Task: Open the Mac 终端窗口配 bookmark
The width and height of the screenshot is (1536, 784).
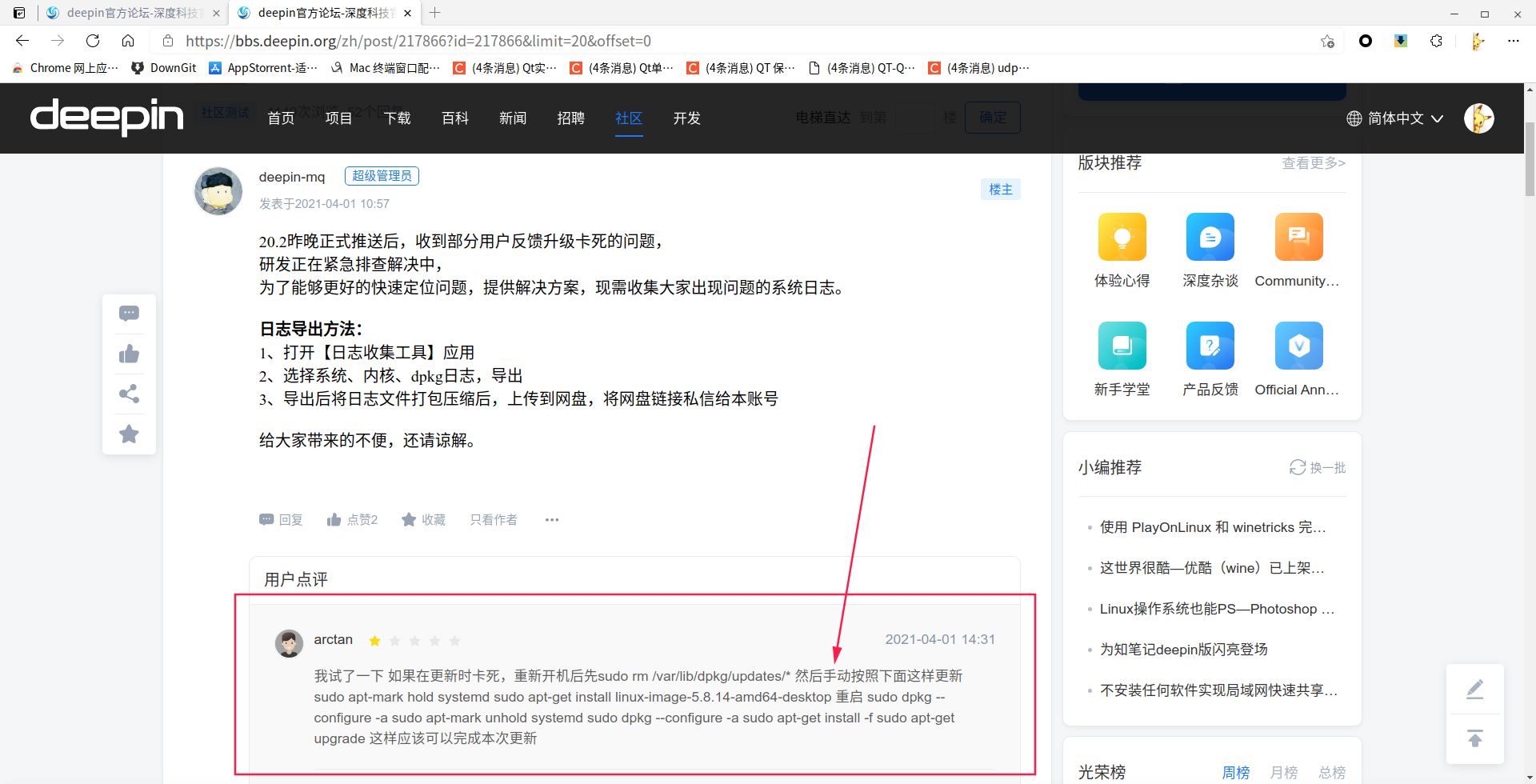Action: (386, 68)
